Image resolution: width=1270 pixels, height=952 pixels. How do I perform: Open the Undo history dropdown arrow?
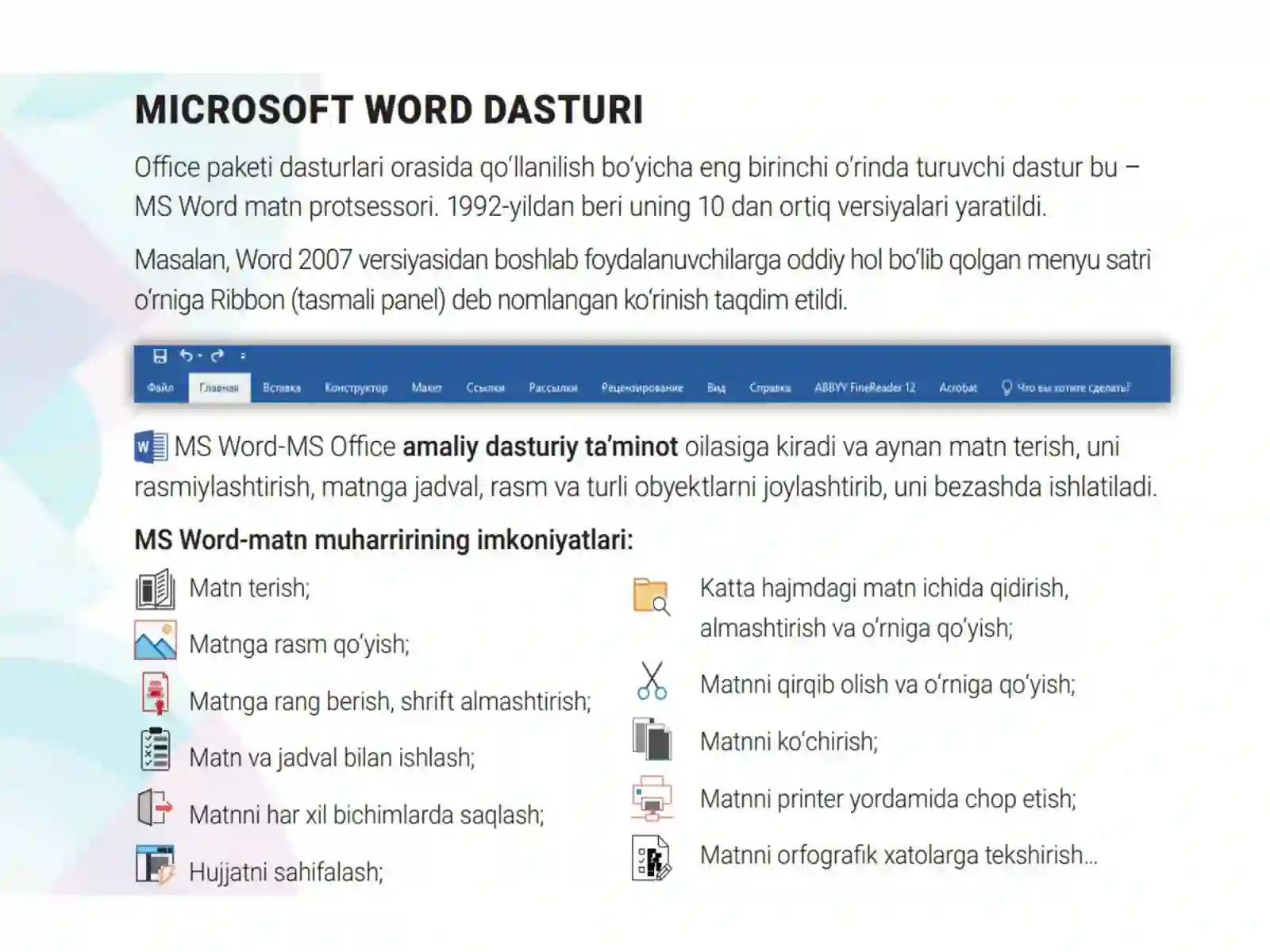(200, 356)
